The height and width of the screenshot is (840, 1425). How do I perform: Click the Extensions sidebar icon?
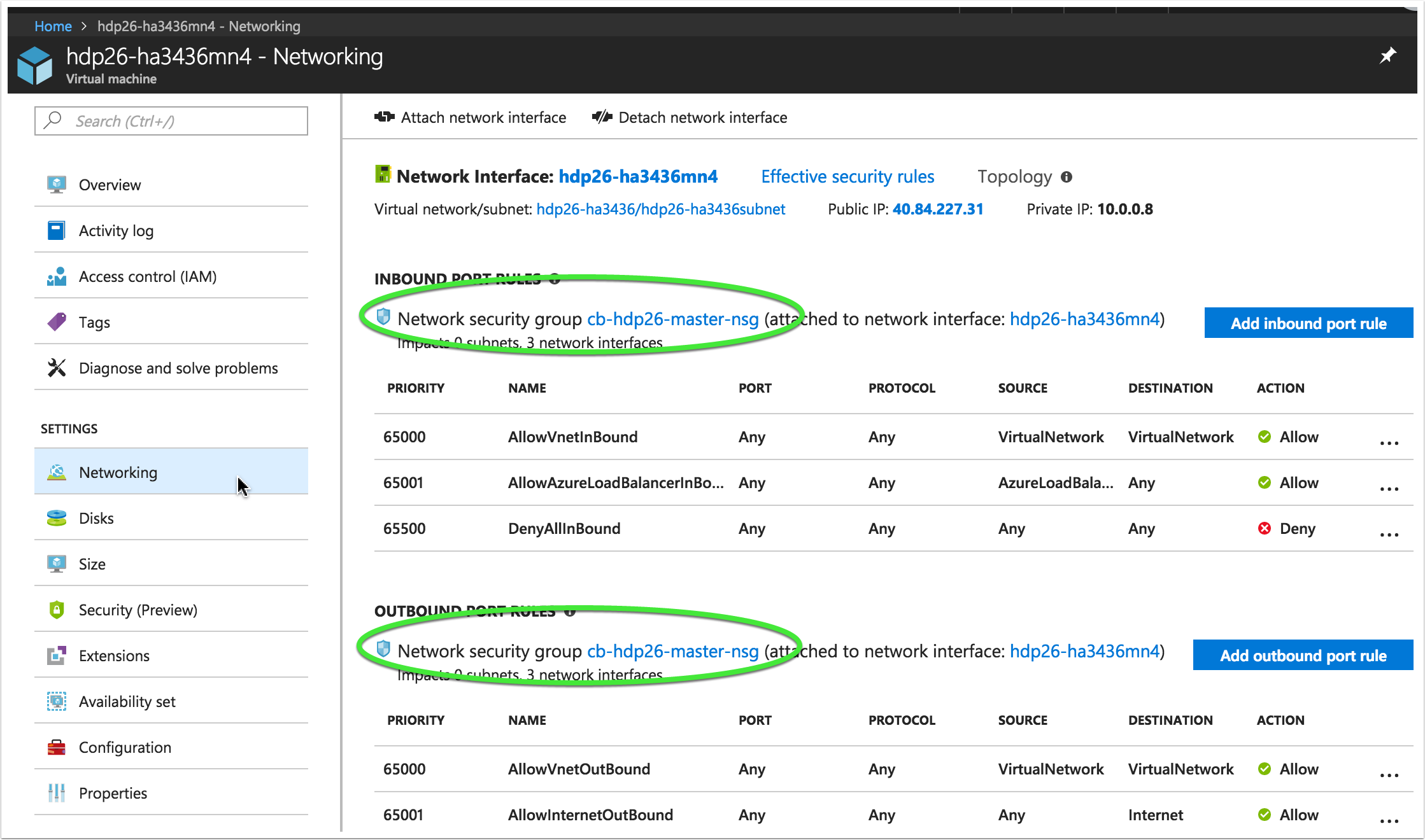pos(57,655)
